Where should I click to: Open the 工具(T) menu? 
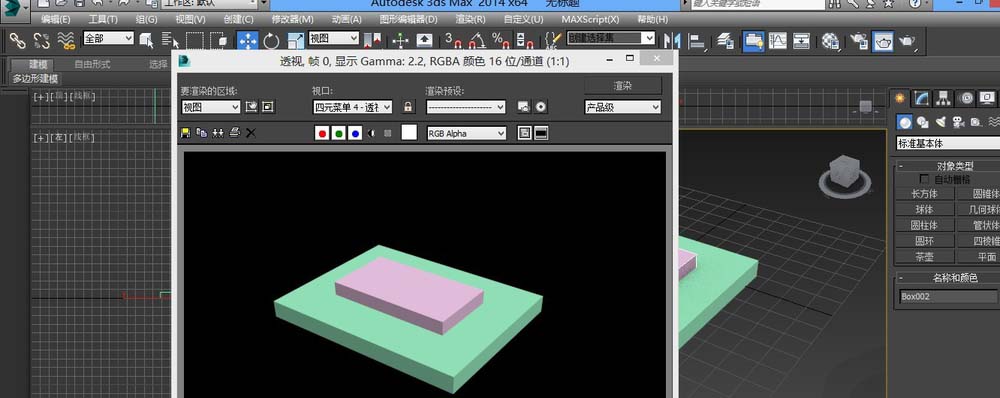103,19
